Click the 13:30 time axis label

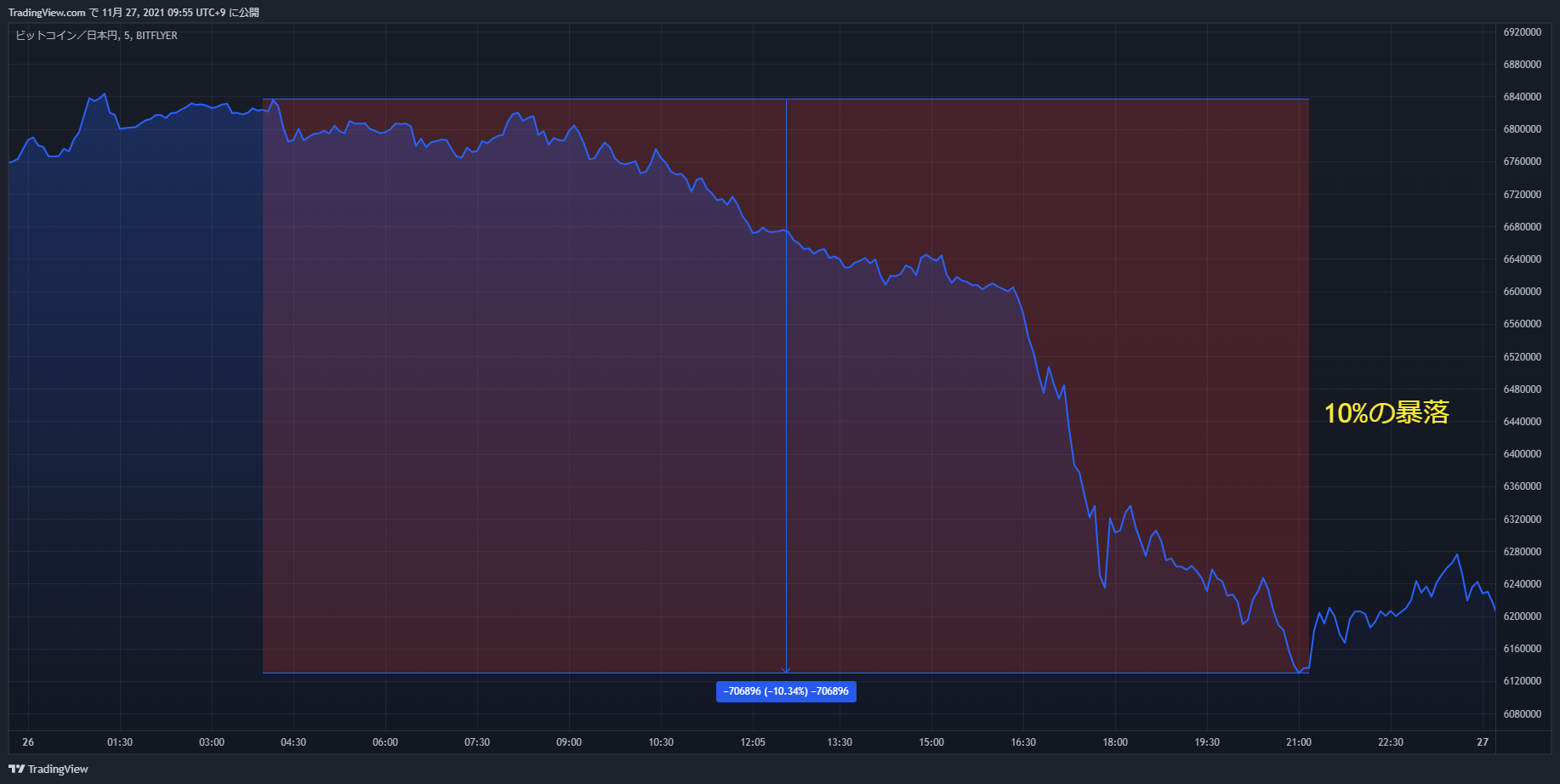click(x=840, y=742)
